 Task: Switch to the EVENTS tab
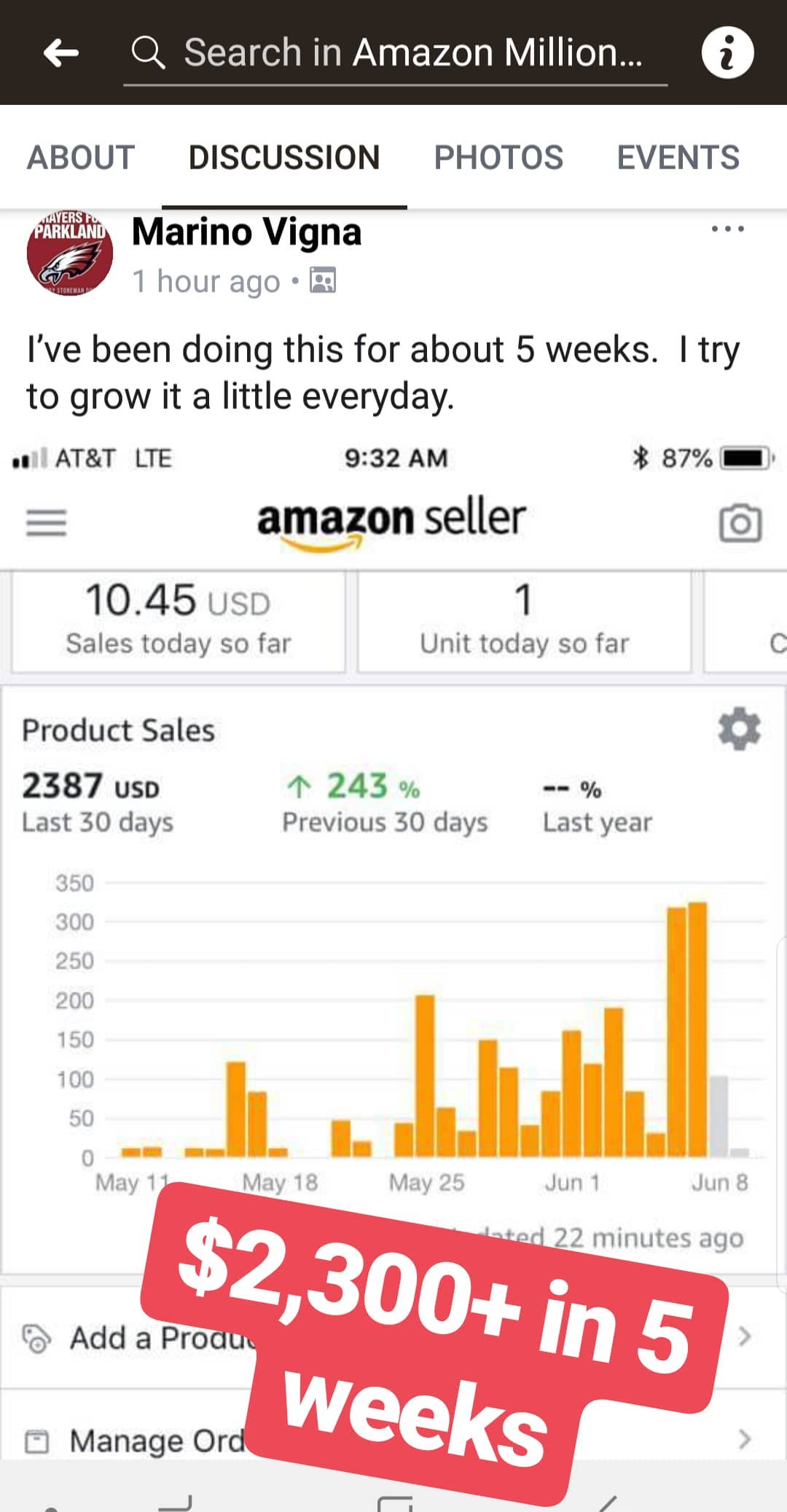coord(678,157)
